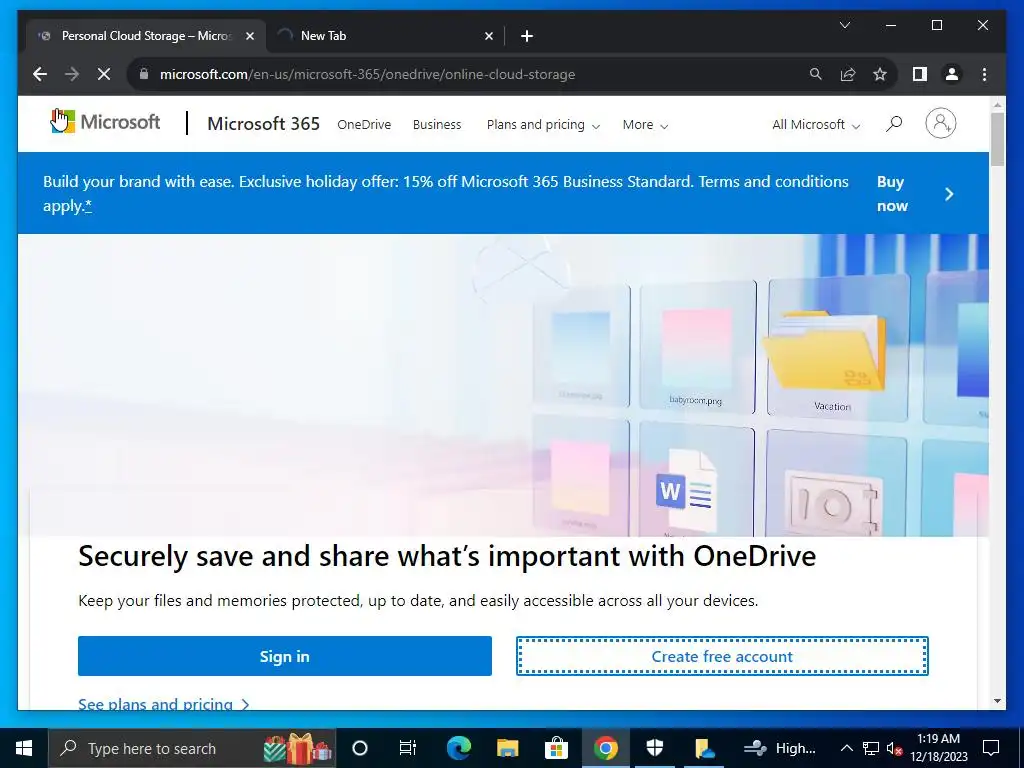Screen dimensions: 1024x768
Task: Click Chrome's zoom magnifier icon in address bar
Action: tap(816, 74)
